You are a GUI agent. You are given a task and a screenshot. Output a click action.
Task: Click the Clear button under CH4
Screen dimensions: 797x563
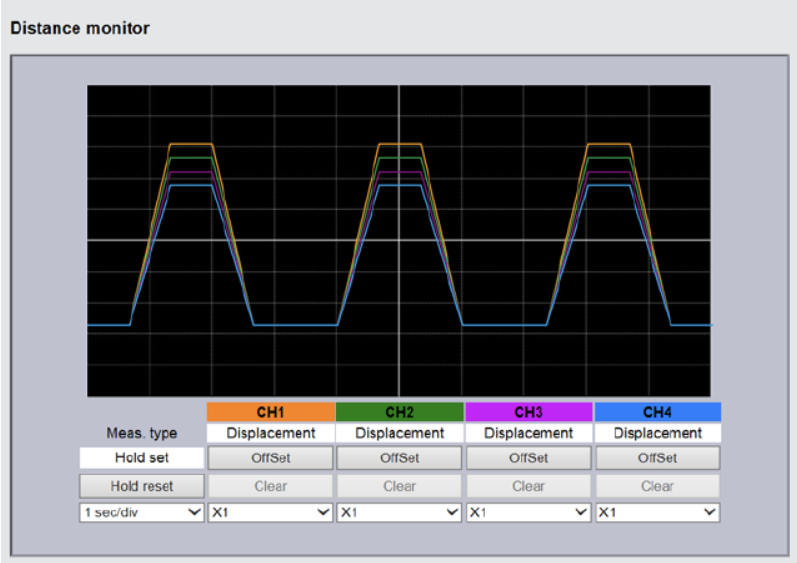658,486
